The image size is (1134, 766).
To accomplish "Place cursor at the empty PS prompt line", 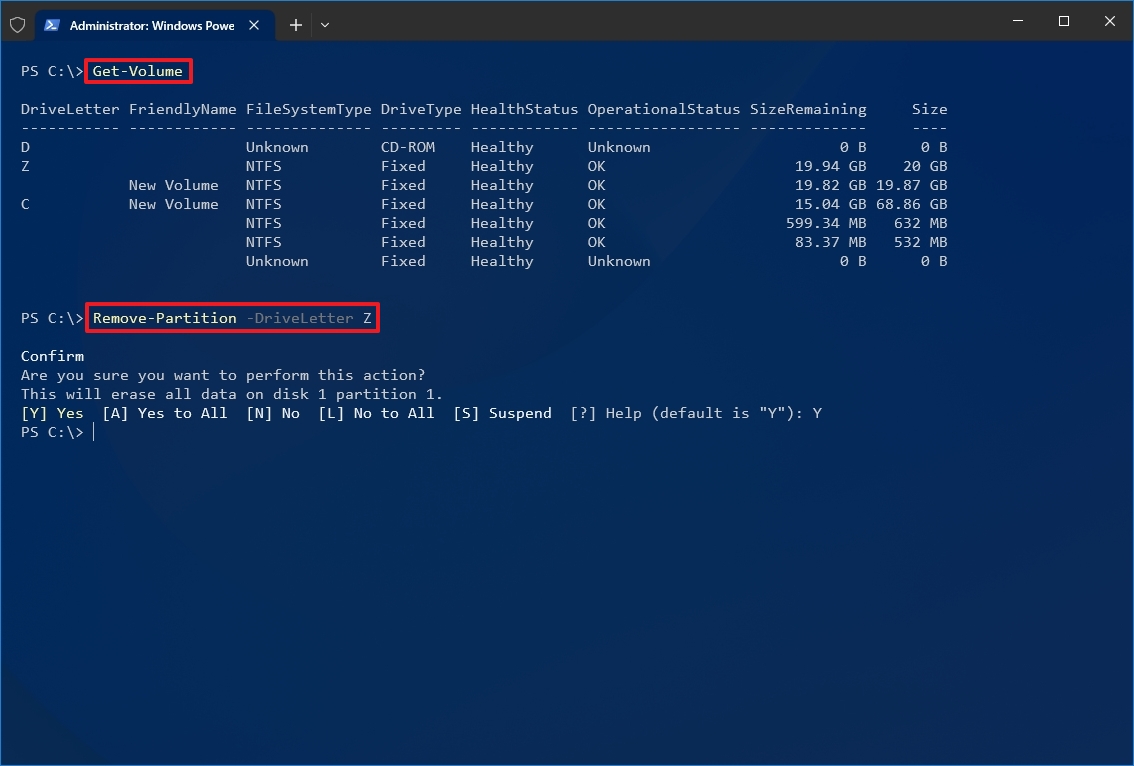I will (x=95, y=432).
